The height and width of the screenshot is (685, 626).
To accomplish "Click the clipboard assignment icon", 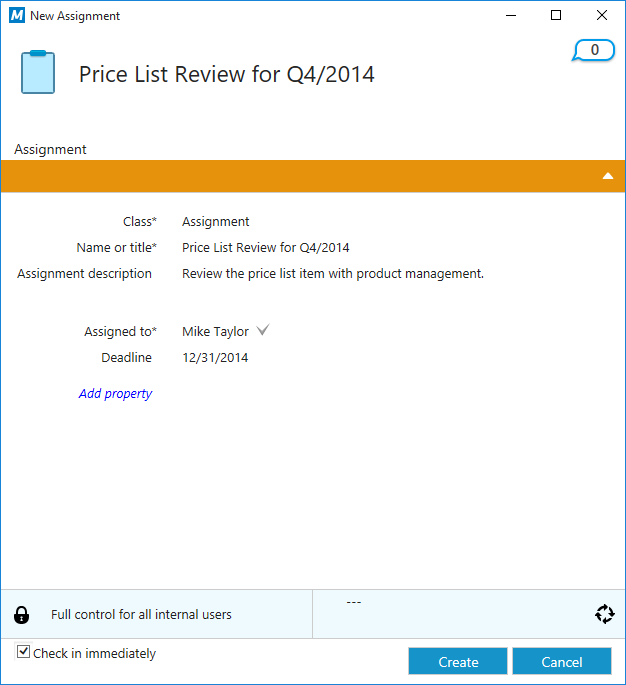I will (x=38, y=72).
